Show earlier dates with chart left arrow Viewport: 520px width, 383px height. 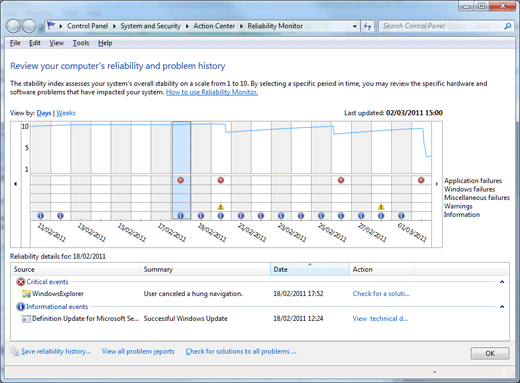pyautogui.click(x=15, y=184)
